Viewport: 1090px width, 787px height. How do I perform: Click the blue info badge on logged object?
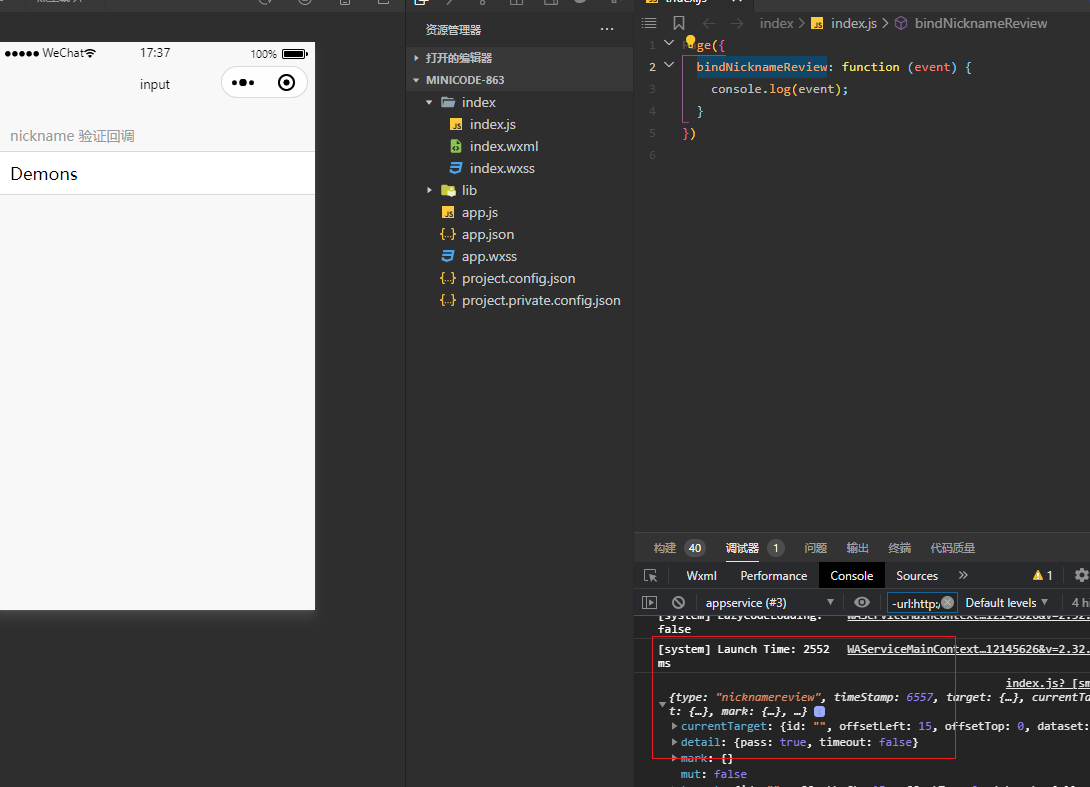pyautogui.click(x=820, y=711)
